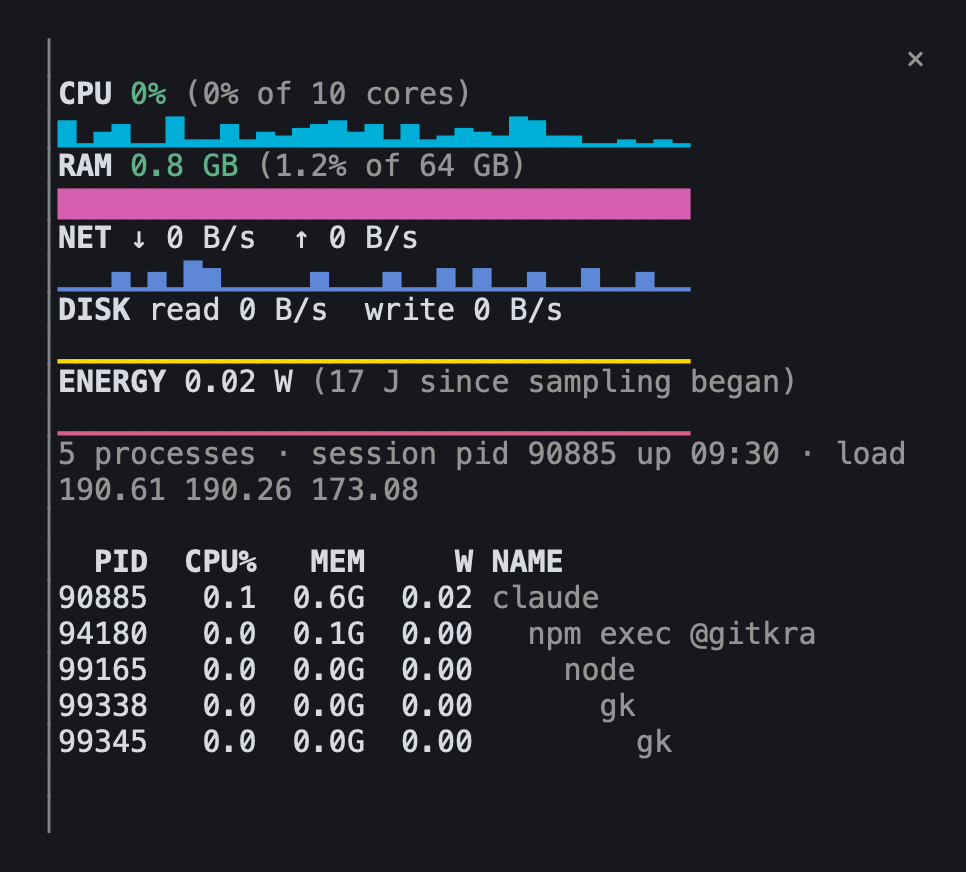Select the 'npm exec @gitkra' process name
Screen dimensions: 966x872
tap(672, 635)
